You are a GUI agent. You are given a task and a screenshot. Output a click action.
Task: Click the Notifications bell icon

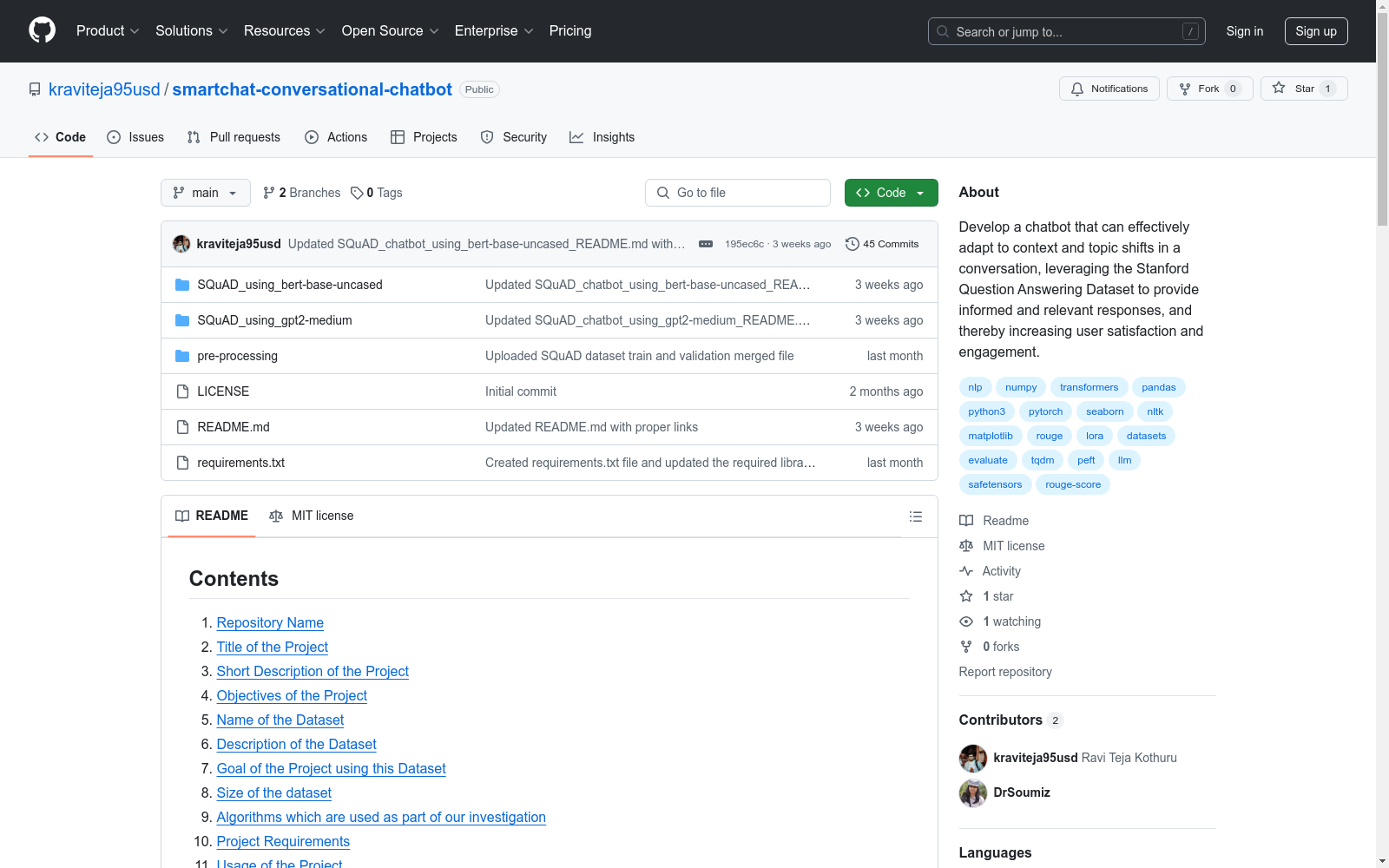tap(1077, 89)
